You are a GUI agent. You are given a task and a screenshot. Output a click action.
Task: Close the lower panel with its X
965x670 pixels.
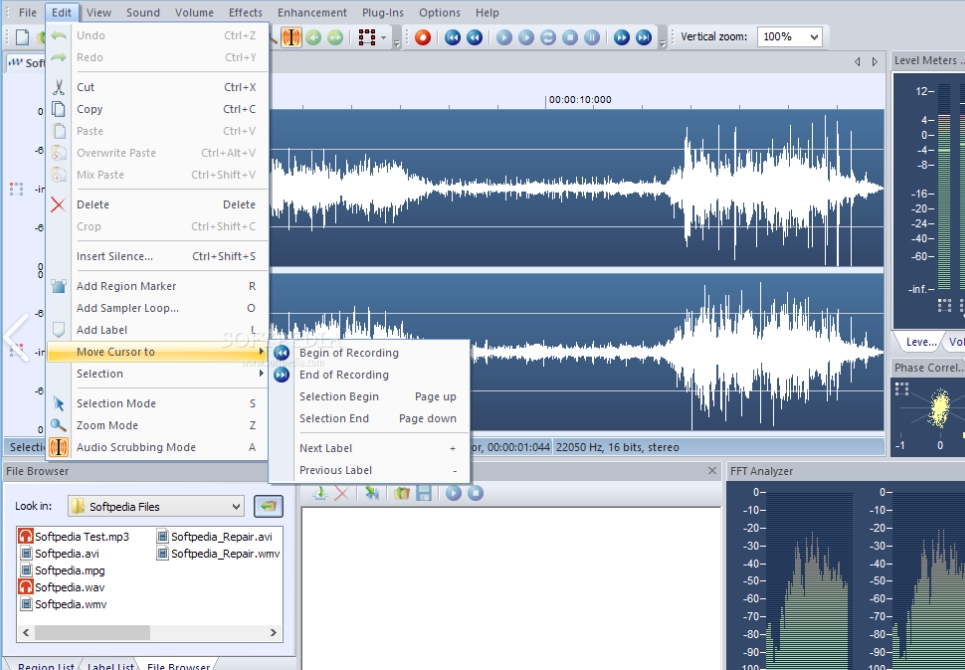[x=712, y=471]
